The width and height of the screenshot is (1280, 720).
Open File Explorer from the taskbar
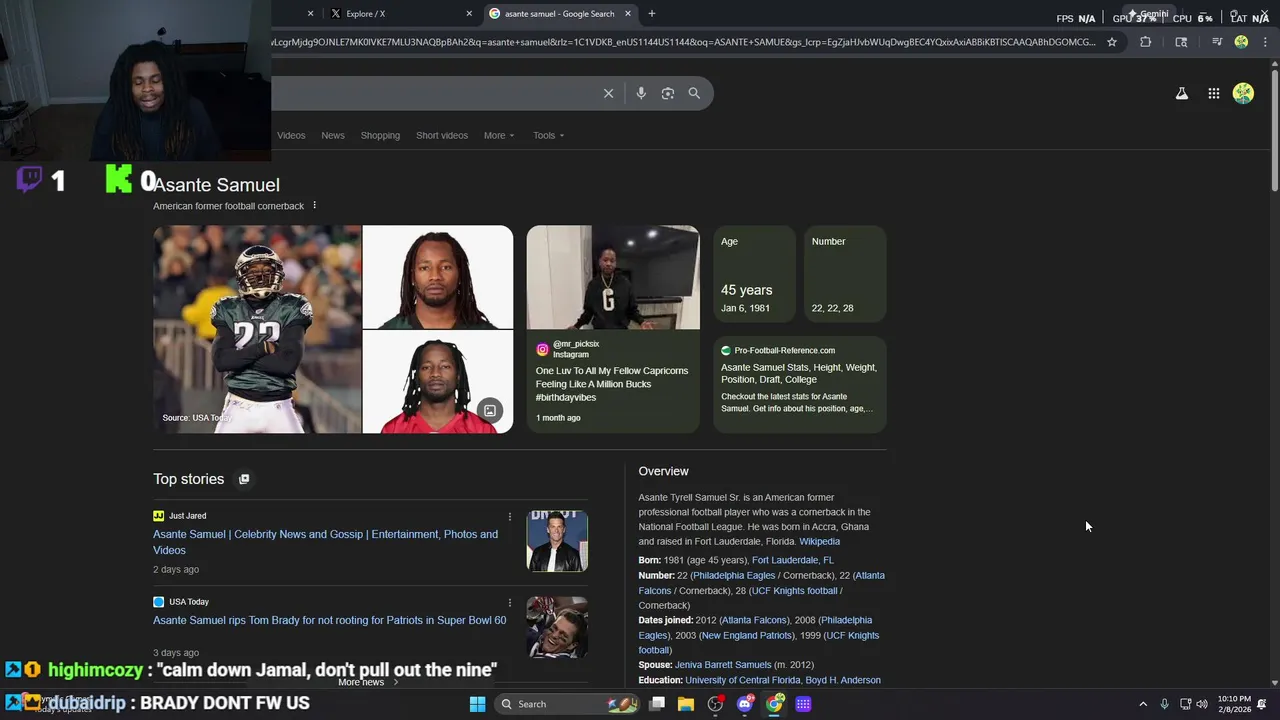tap(686, 704)
